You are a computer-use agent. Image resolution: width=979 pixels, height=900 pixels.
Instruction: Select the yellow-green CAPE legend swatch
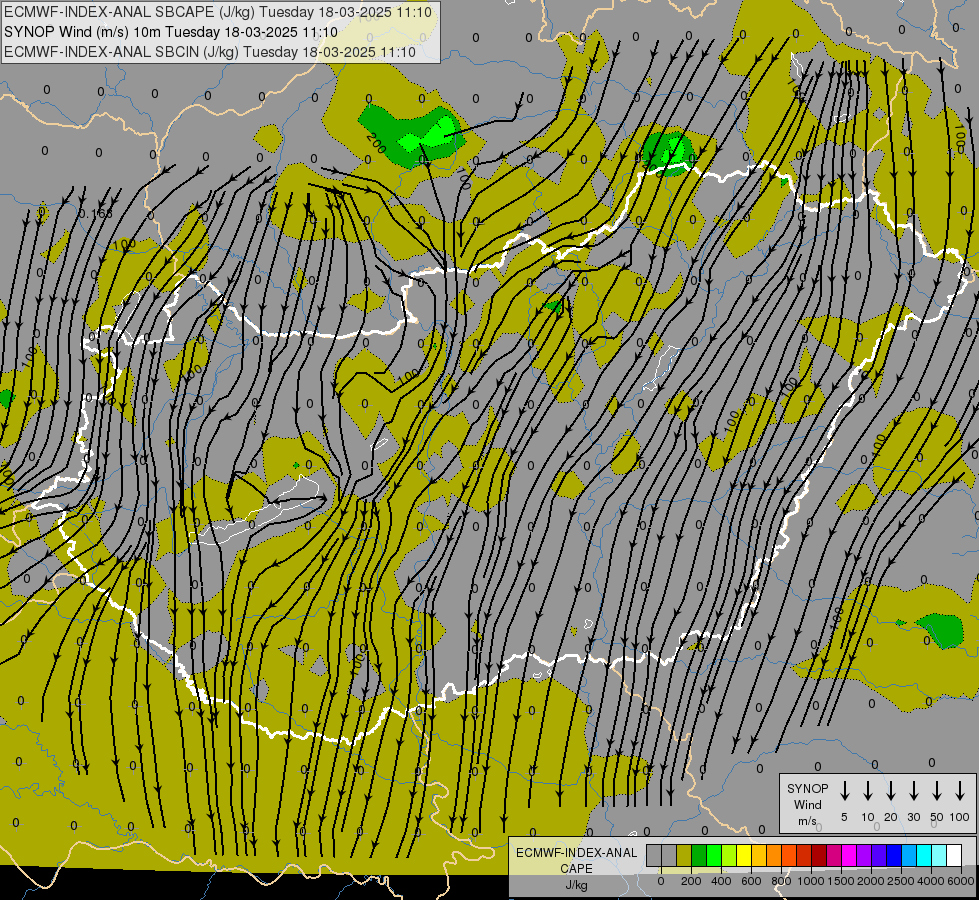729,856
